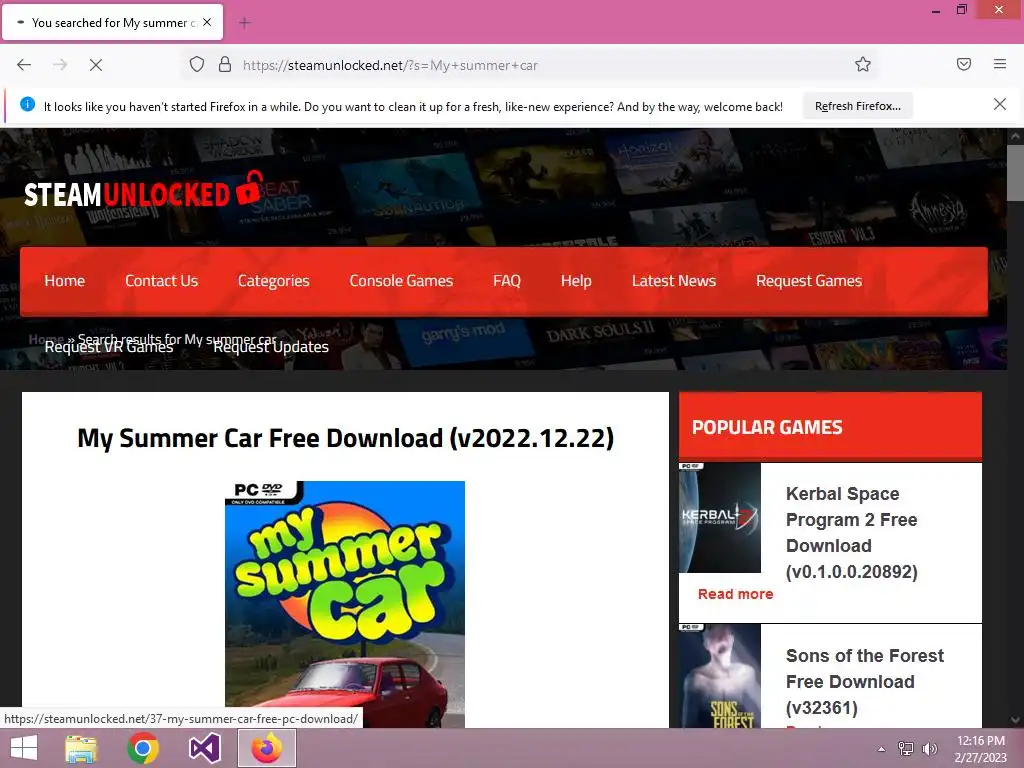Open the Firefox hamburger menu
Screen dimensions: 1024x768
(1000, 64)
